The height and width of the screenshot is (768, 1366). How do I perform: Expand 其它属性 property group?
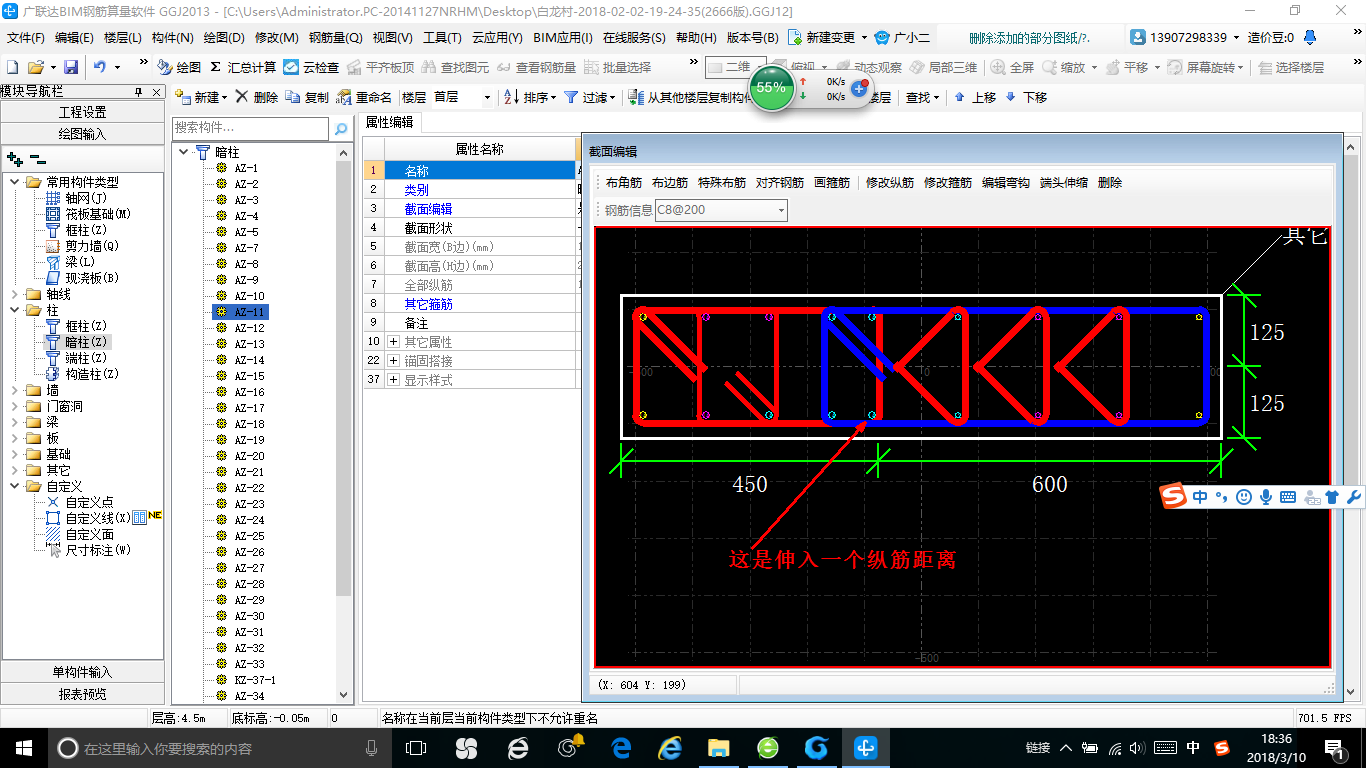[393, 342]
